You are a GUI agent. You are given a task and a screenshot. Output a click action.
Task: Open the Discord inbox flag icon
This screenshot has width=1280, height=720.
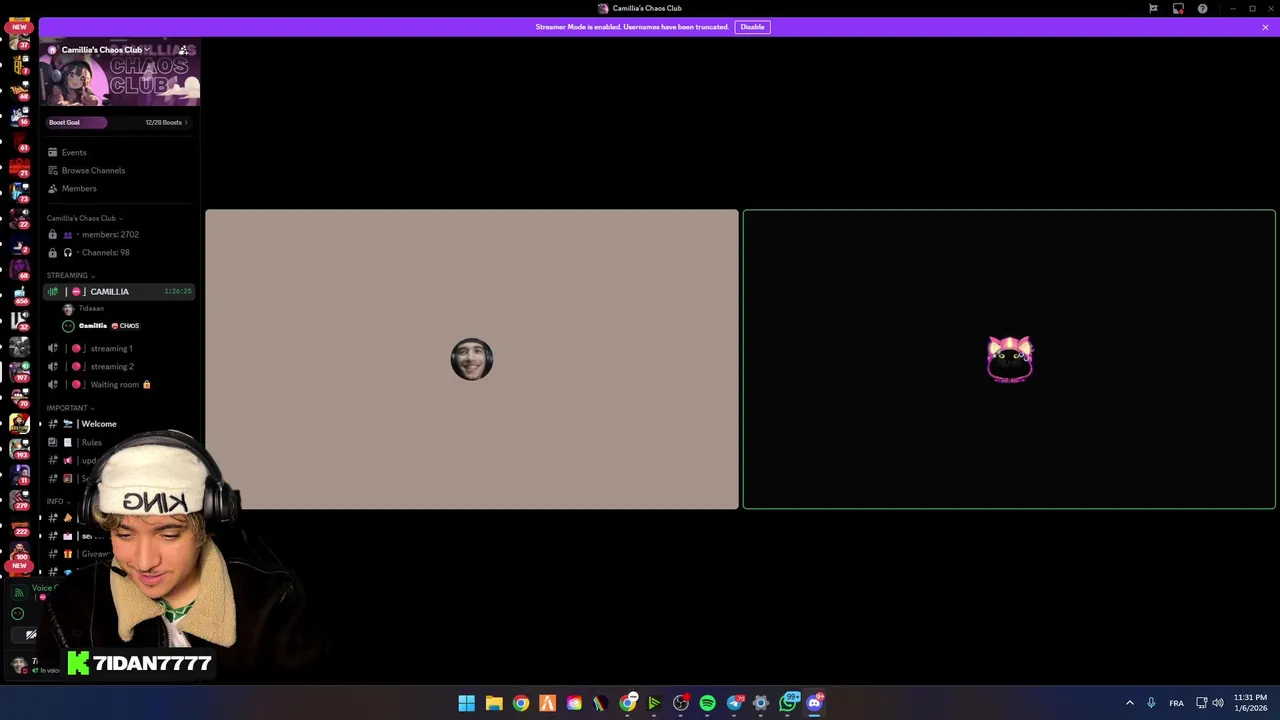pyautogui.click(x=1153, y=8)
